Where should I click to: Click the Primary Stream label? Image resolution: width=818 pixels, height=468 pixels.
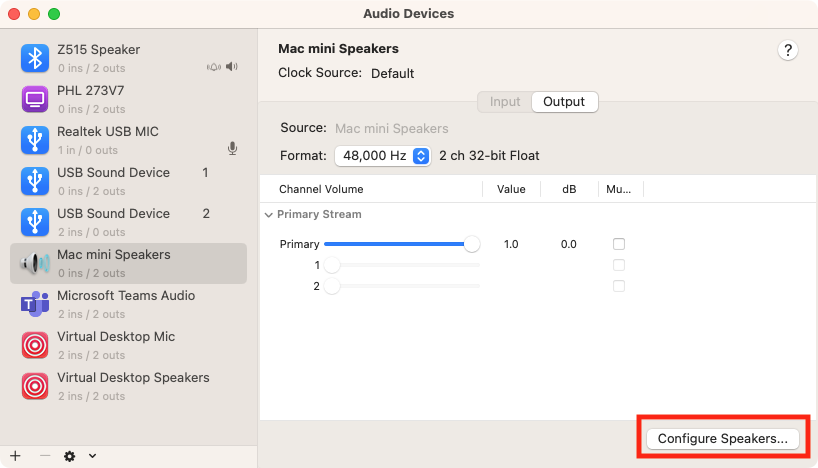(319, 214)
